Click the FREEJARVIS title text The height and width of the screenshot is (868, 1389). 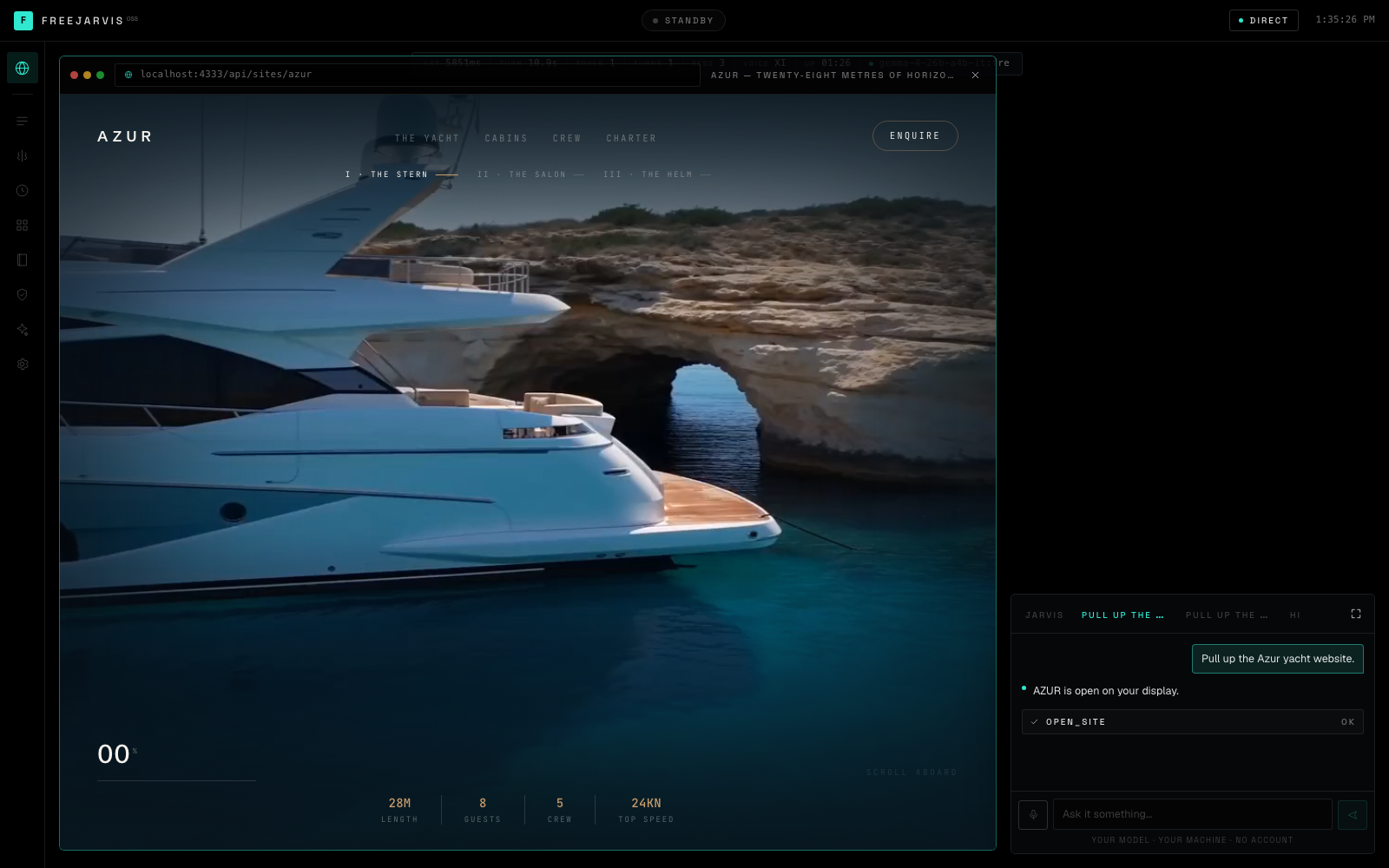coord(82,21)
